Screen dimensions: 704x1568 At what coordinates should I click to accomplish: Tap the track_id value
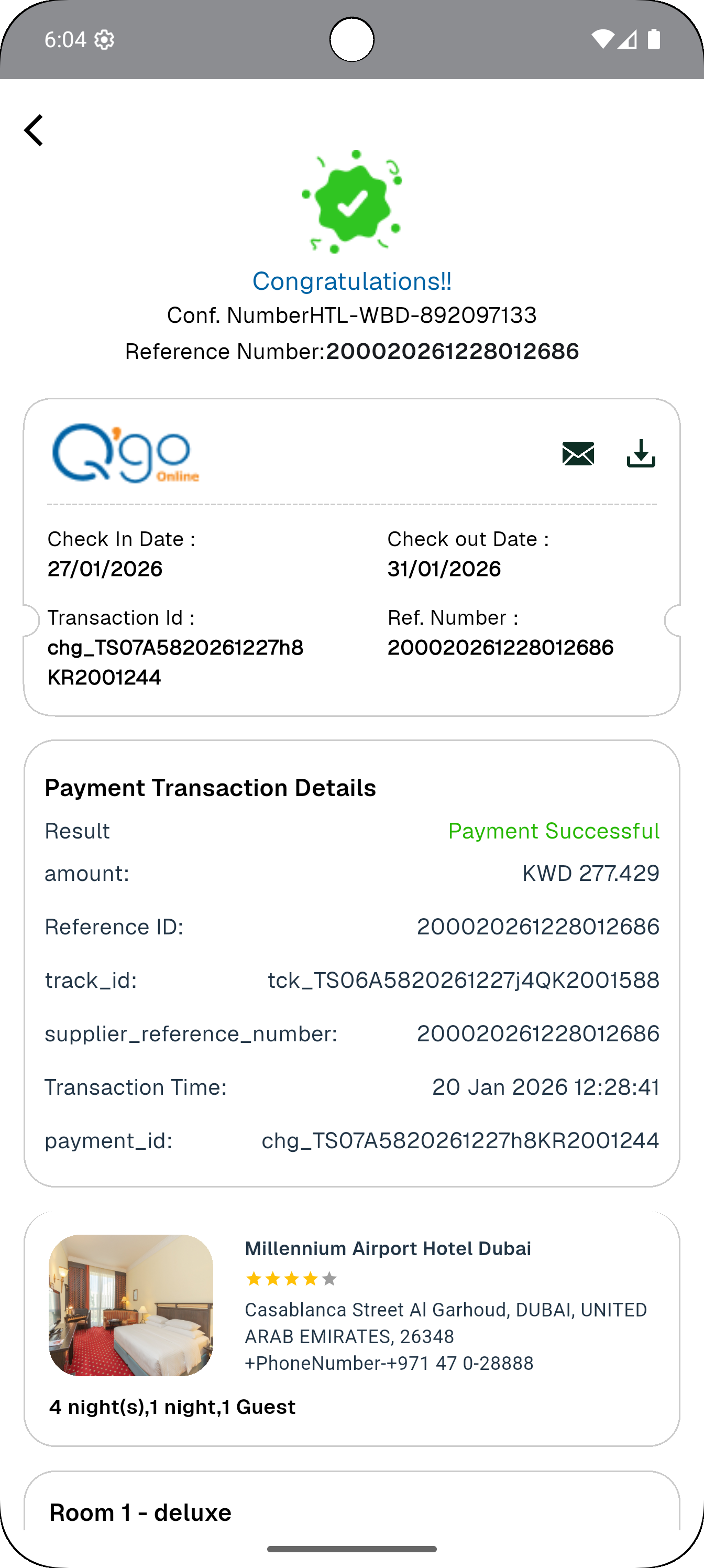[463, 980]
